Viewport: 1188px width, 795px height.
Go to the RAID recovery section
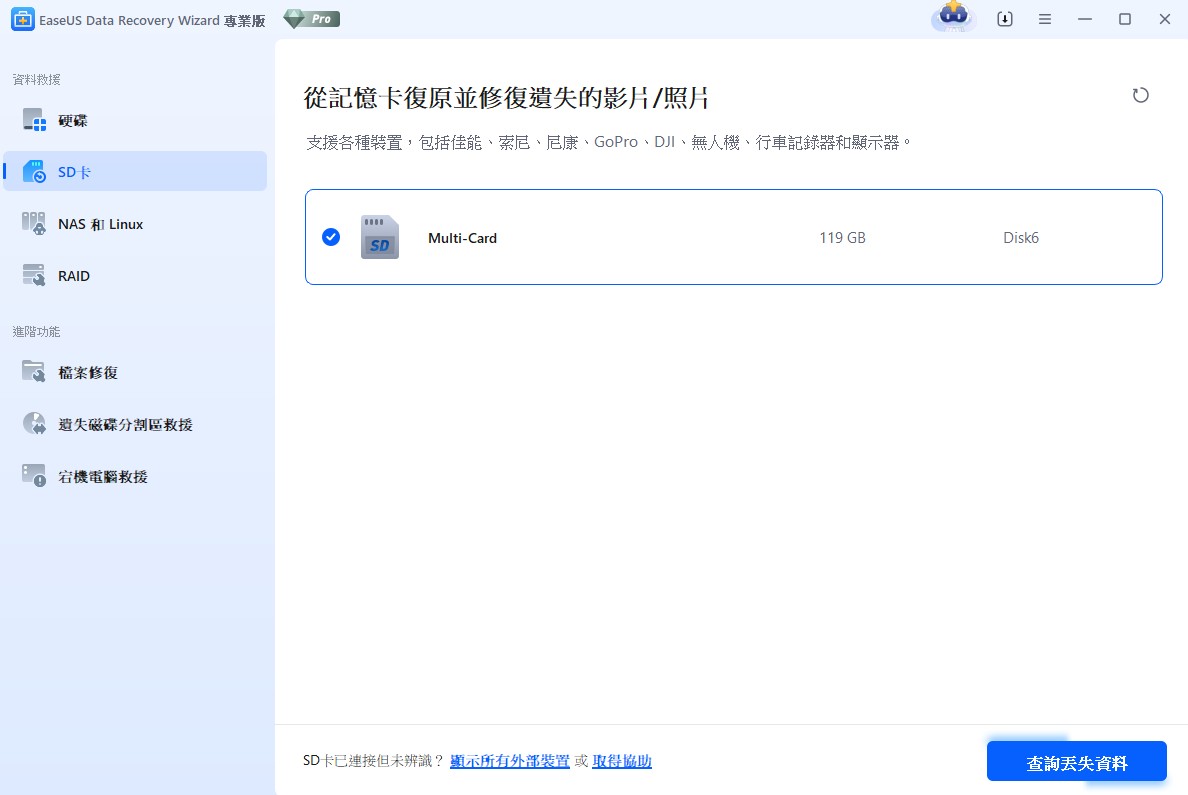(x=135, y=275)
